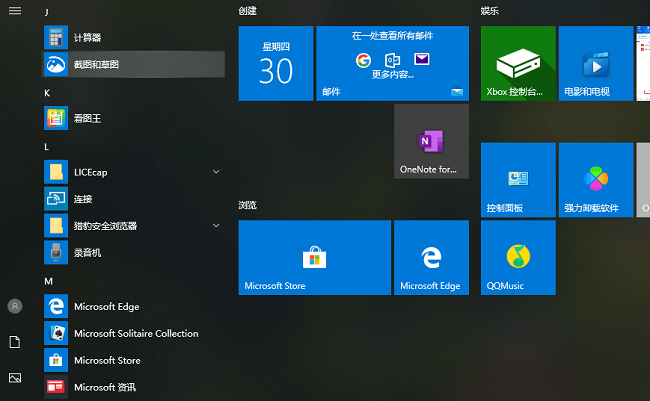650x401 pixels.
Task: Open the Xbox 控制台 tile
Action: 518,63
